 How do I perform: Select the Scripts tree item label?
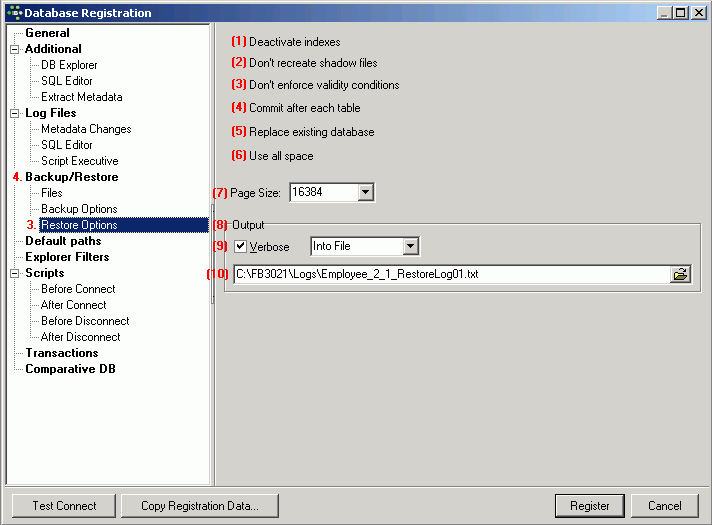[44, 273]
